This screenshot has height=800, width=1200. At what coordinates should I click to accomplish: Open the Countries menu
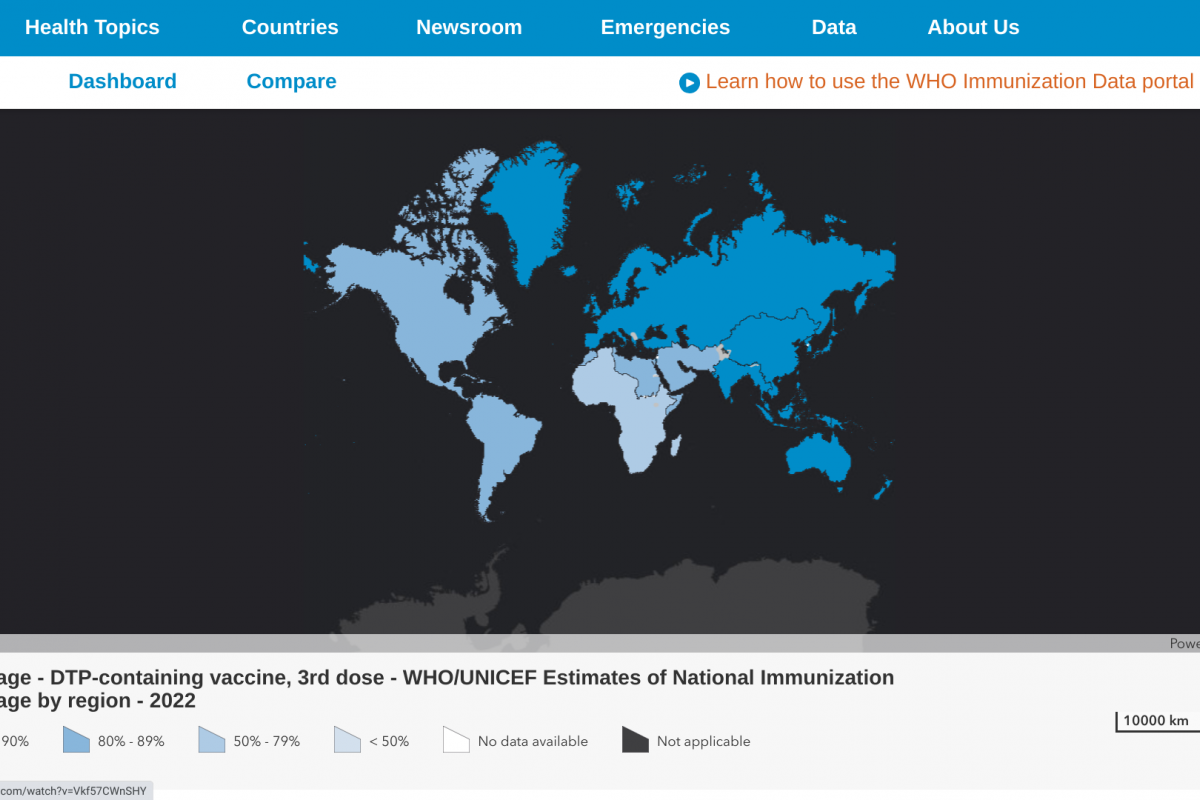(290, 28)
